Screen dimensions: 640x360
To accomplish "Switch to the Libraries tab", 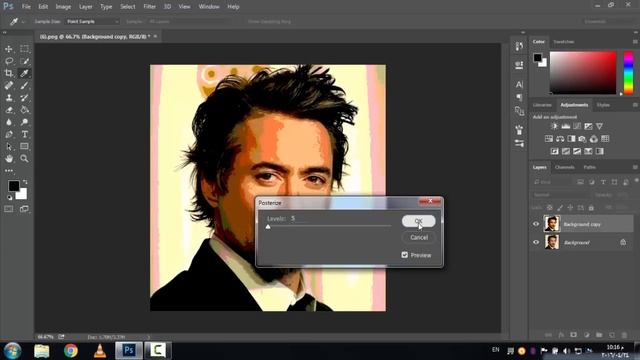I will (542, 105).
